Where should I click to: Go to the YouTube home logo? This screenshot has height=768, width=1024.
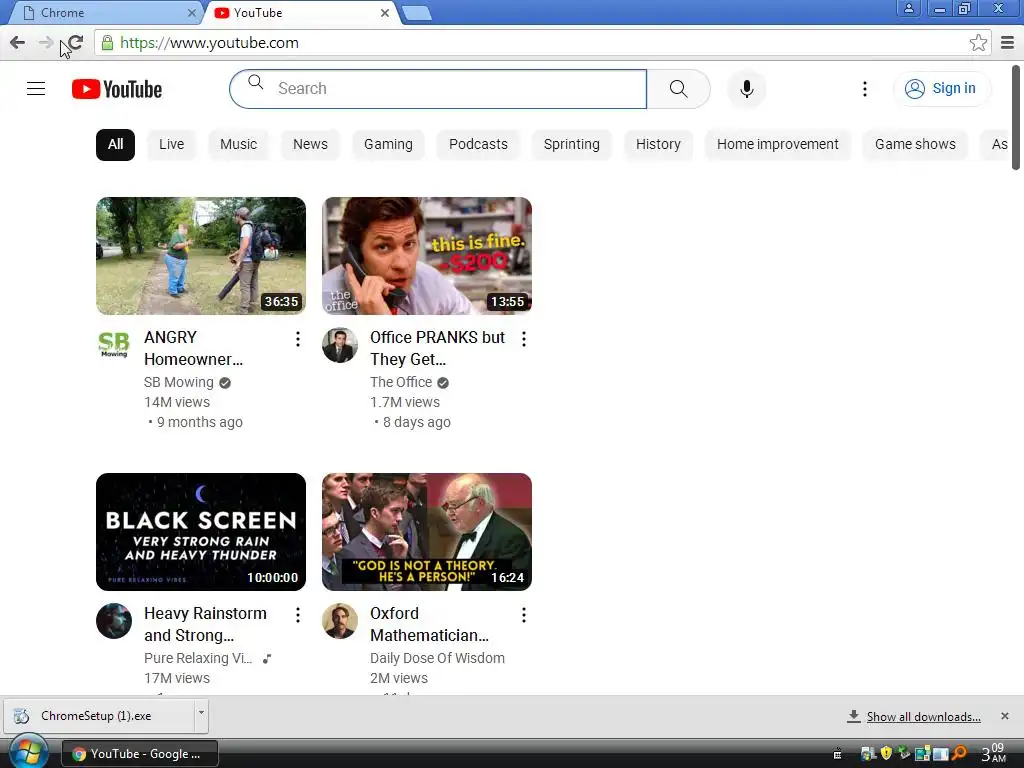click(x=117, y=89)
